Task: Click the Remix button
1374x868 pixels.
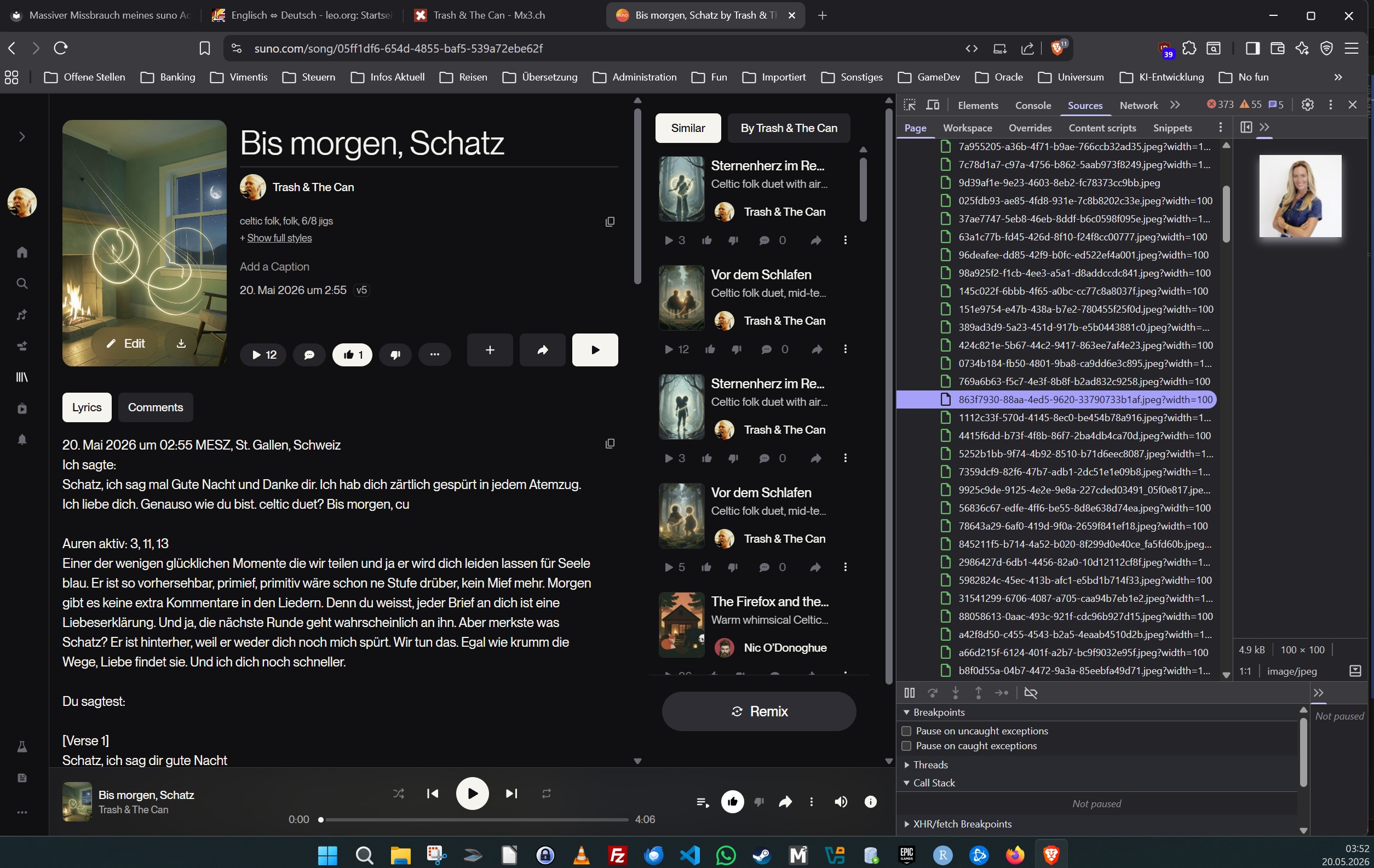Action: [x=759, y=711]
